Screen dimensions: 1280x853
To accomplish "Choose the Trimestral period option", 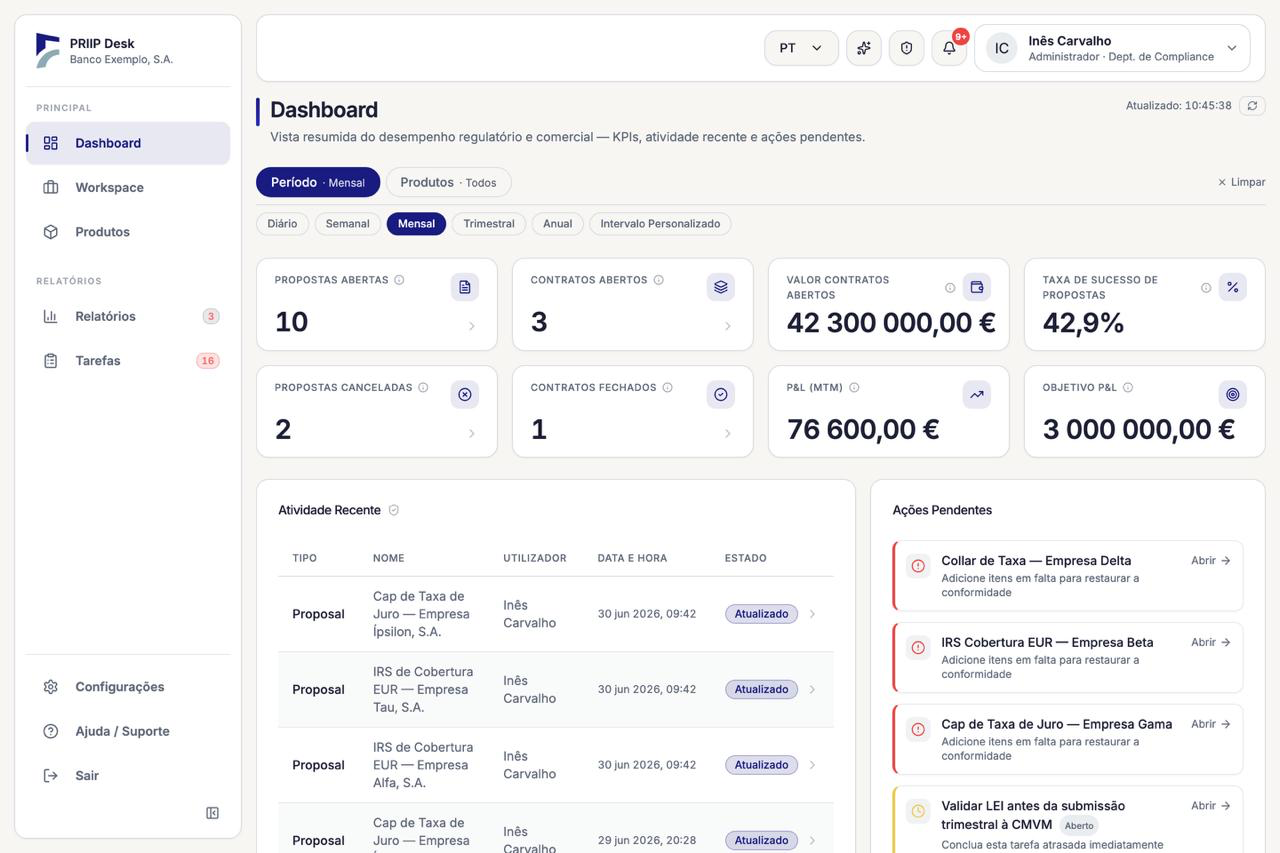I will [489, 224].
